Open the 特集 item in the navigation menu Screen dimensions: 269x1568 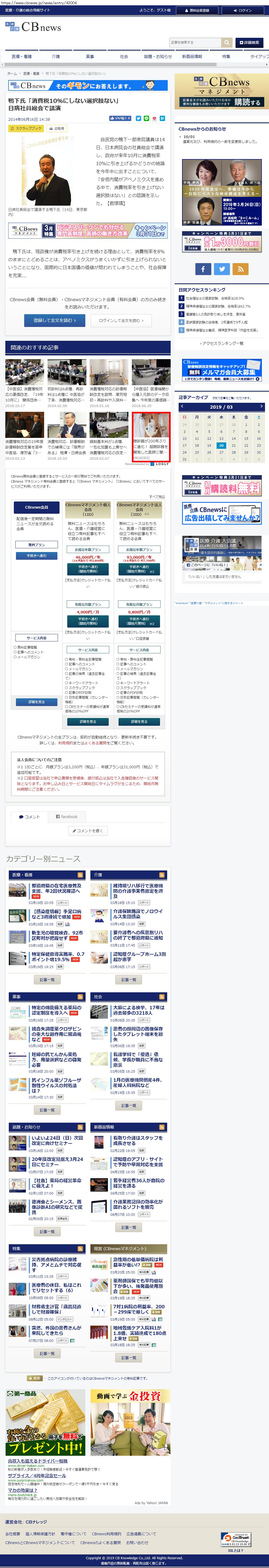pyautogui.click(x=226, y=57)
